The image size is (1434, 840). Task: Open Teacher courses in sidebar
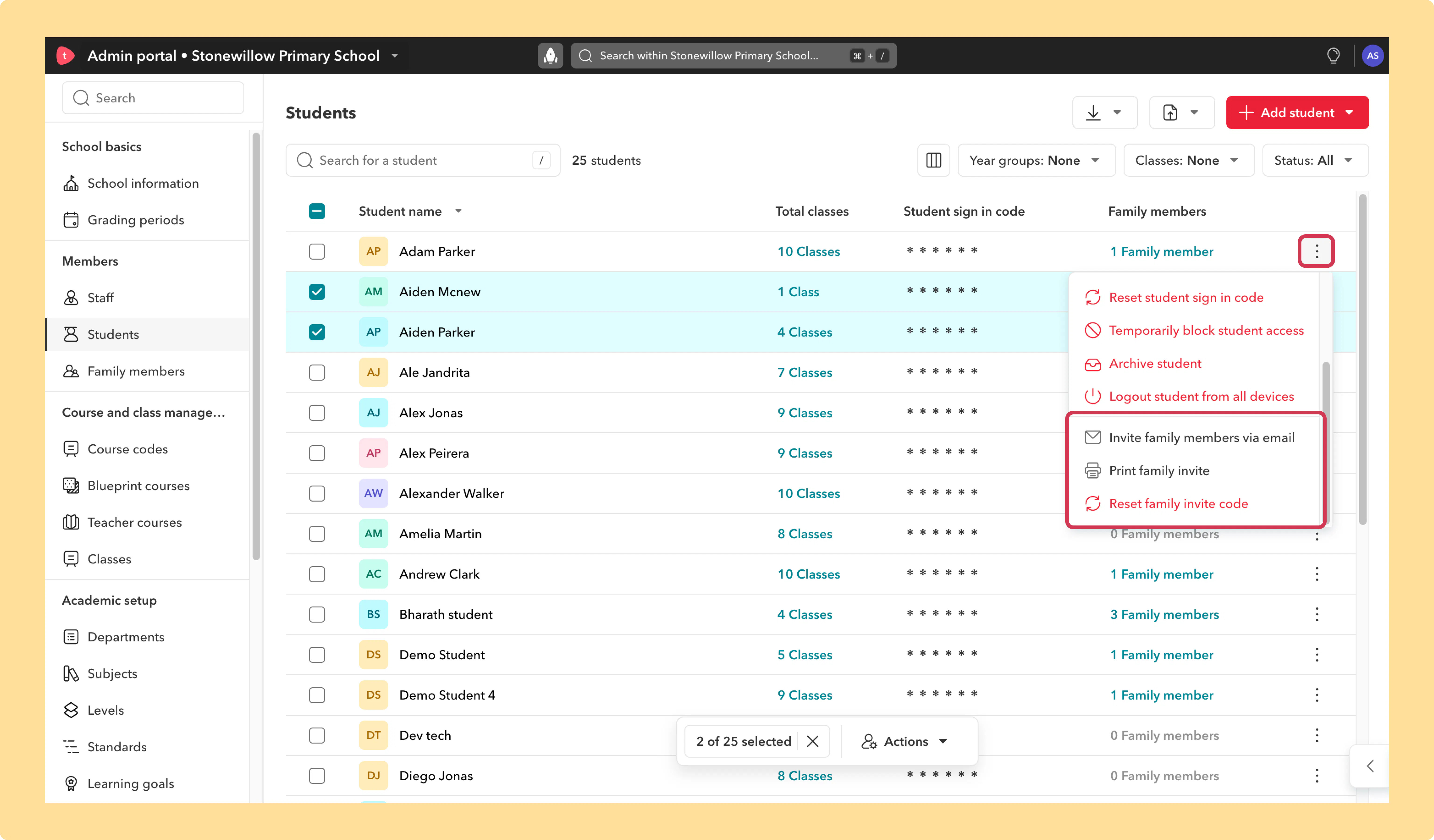click(147, 523)
